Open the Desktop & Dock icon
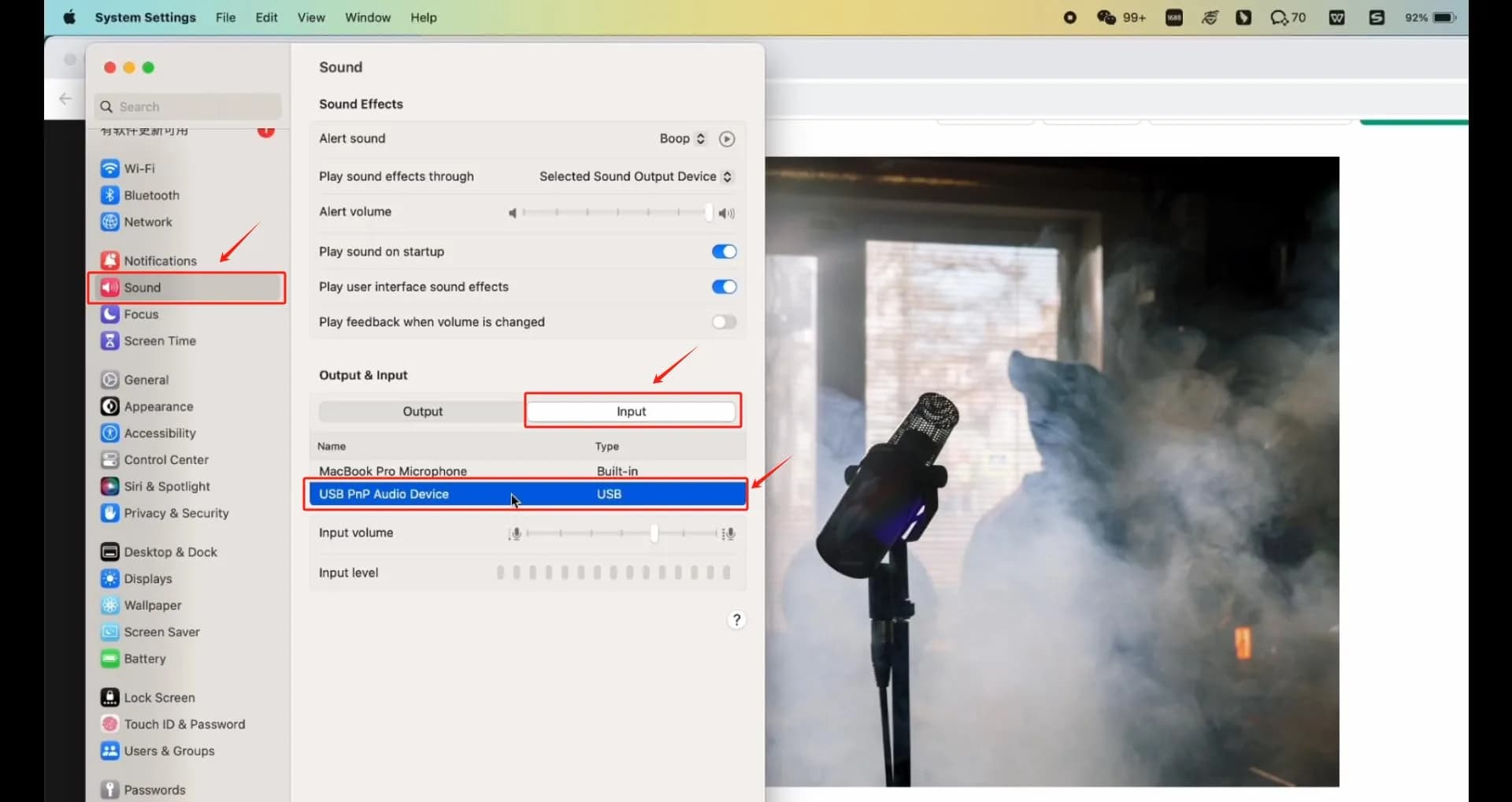This screenshot has width=1512, height=802. click(110, 552)
